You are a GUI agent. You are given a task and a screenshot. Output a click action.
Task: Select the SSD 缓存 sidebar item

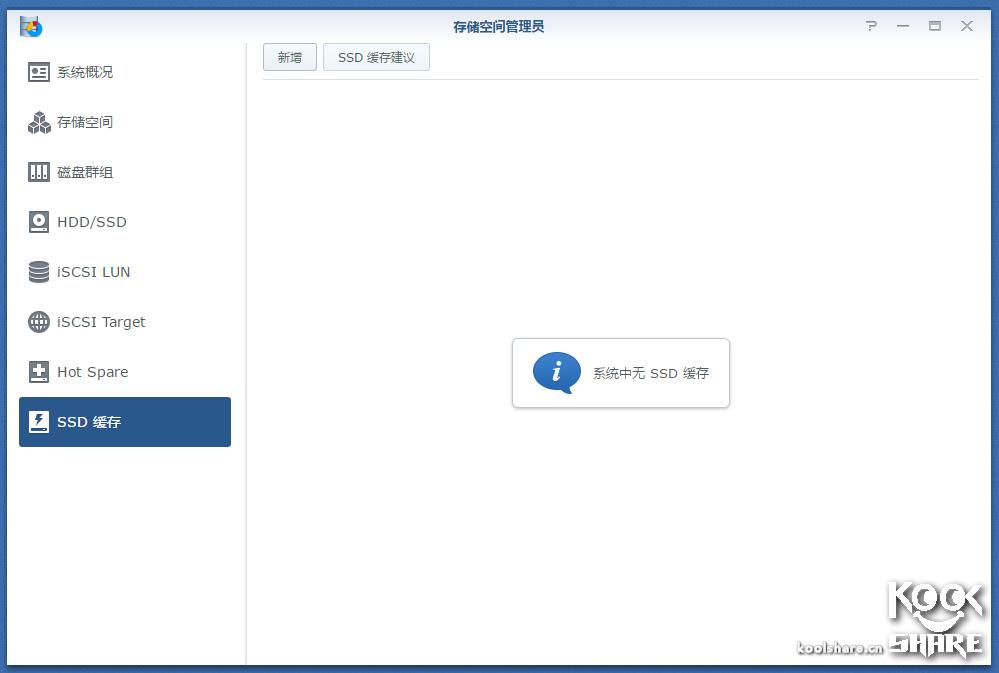(125, 422)
